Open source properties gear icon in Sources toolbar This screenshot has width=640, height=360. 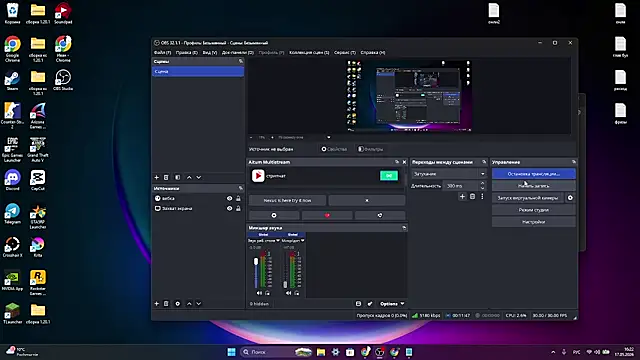[x=178, y=304]
